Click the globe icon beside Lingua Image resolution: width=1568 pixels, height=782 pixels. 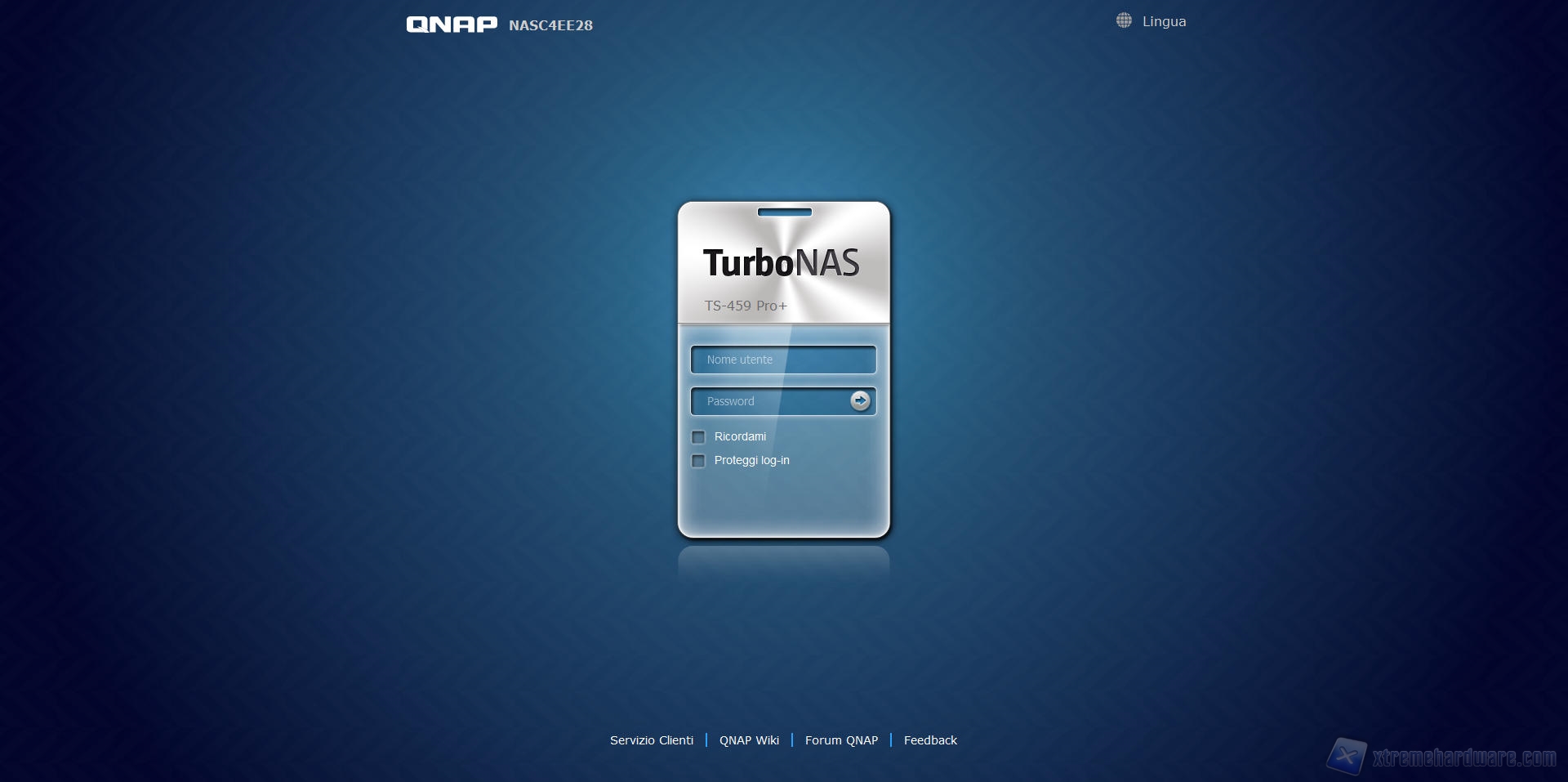1124,21
